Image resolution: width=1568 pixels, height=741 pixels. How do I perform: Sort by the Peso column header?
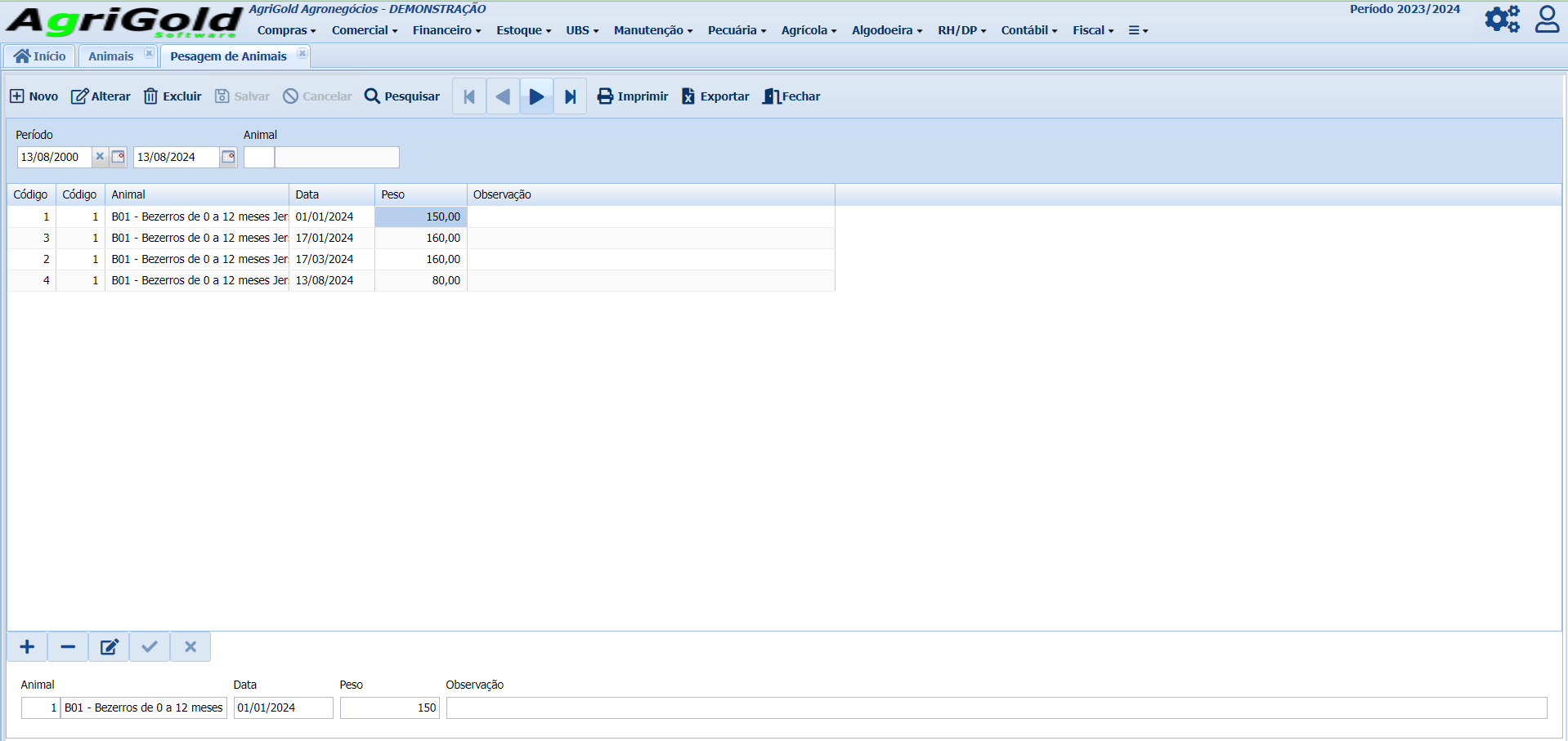[x=420, y=194]
